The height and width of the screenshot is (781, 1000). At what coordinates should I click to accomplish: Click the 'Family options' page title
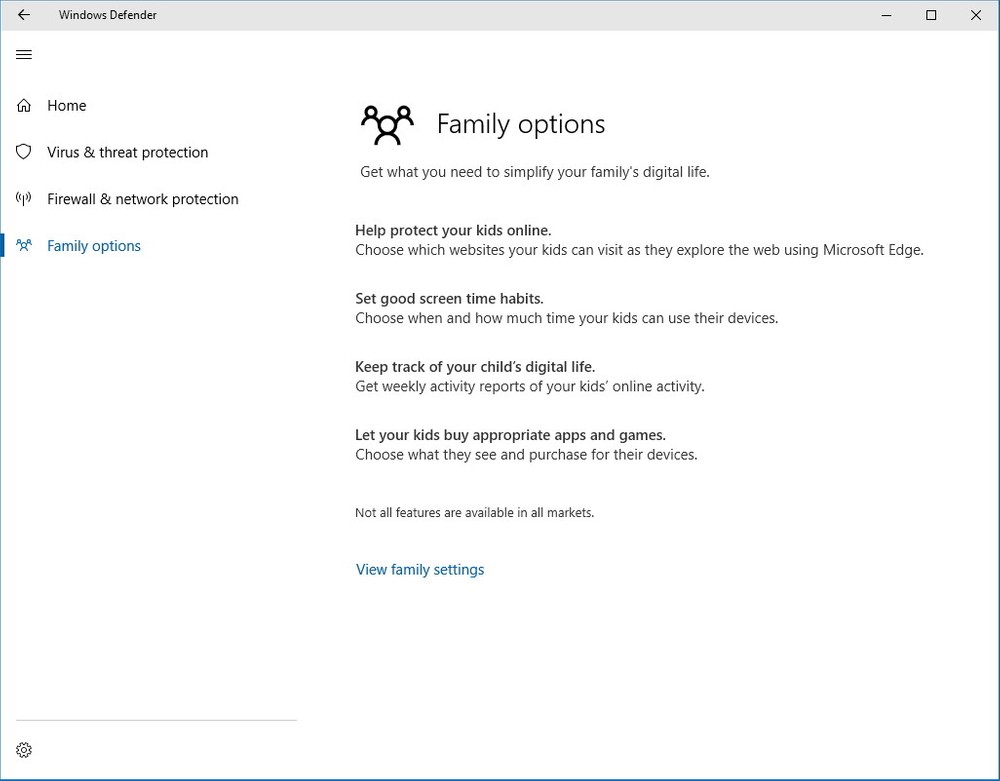tap(520, 124)
